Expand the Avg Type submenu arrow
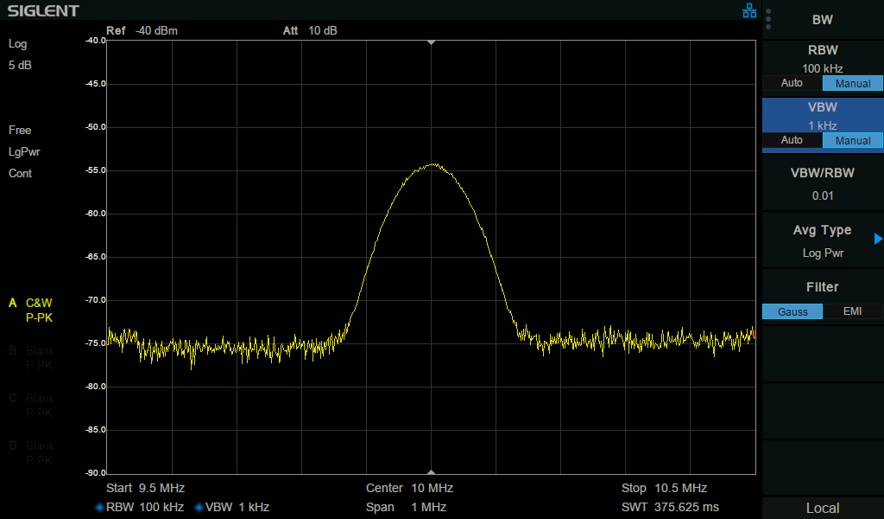The image size is (884, 519). point(878,239)
